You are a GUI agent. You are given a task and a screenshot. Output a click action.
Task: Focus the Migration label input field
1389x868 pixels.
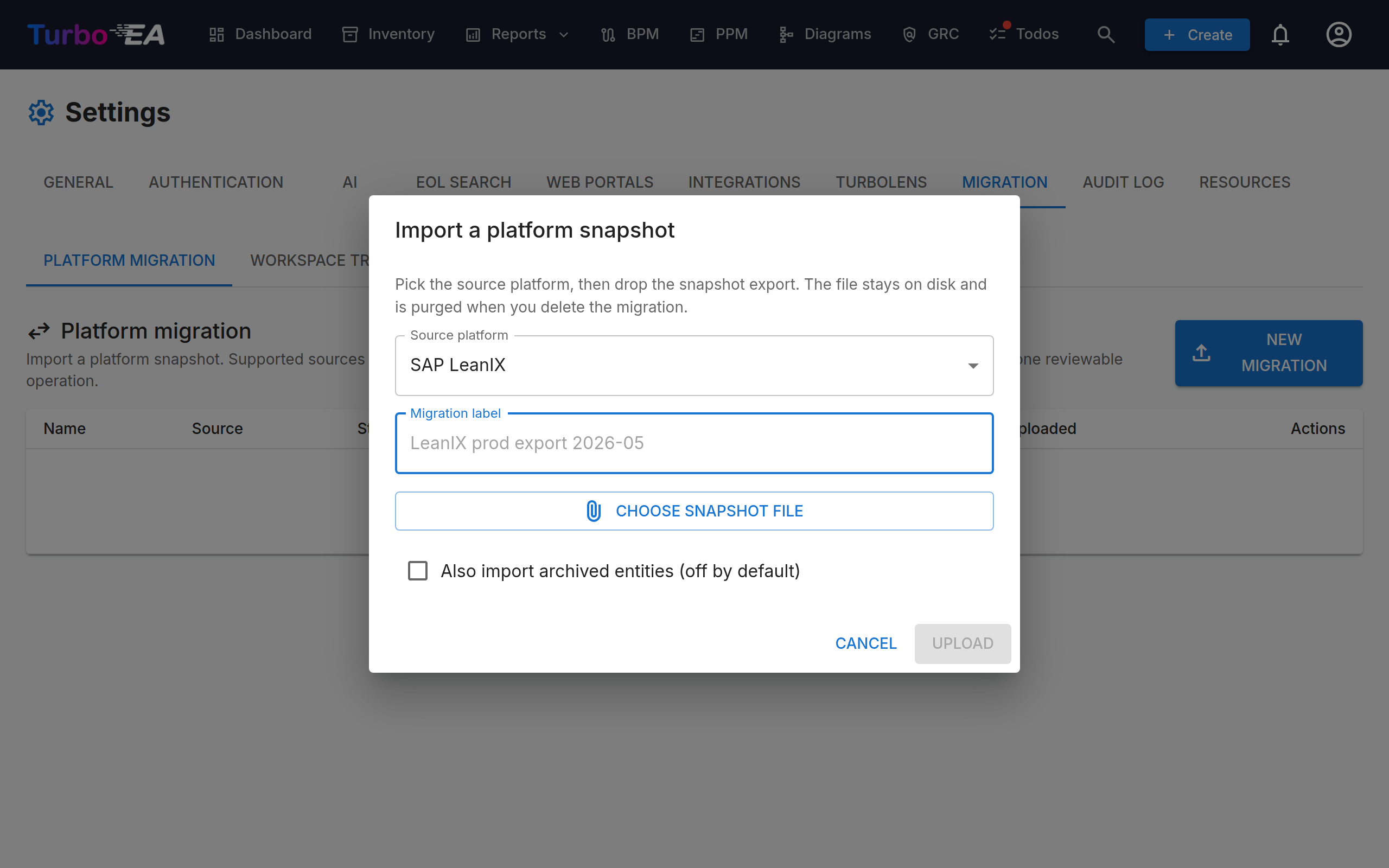(x=694, y=443)
